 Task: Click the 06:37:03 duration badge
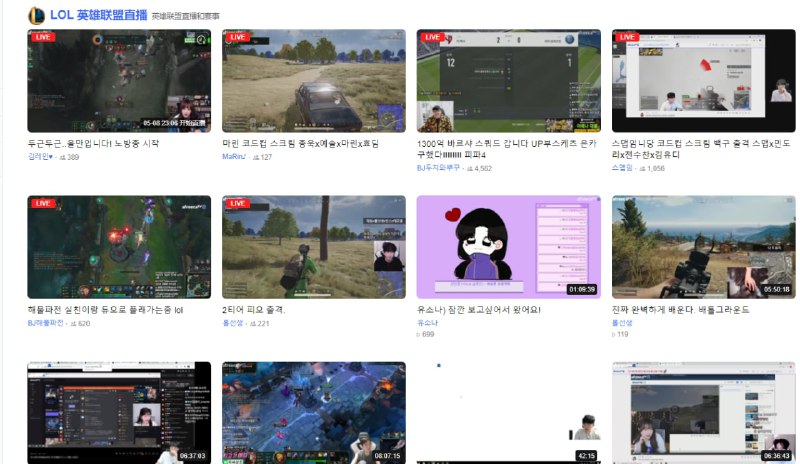coord(192,456)
